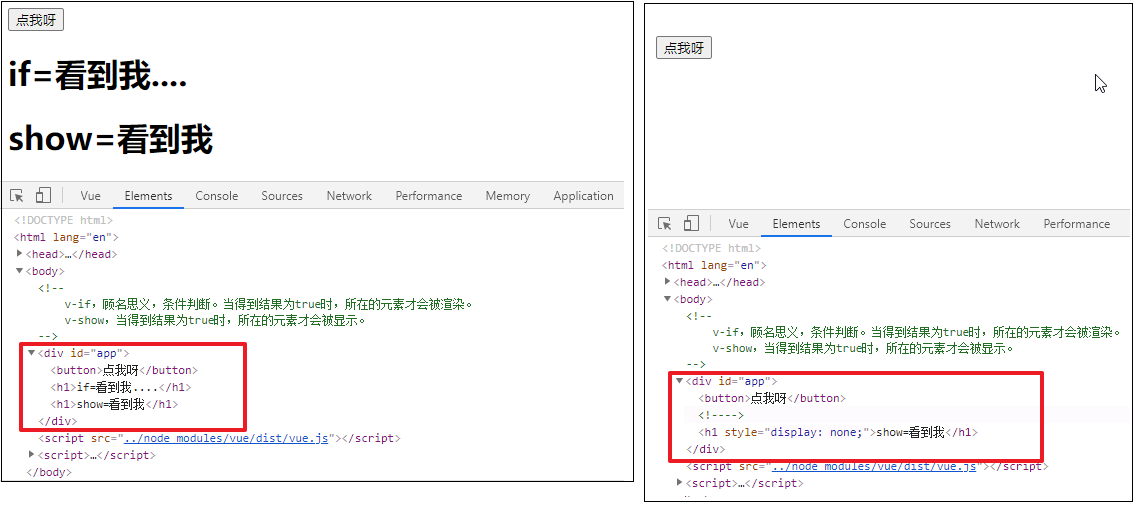Click v-if comment text in right DevTools
Image resolution: width=1145 pixels, height=512 pixels.
[x=916, y=332]
